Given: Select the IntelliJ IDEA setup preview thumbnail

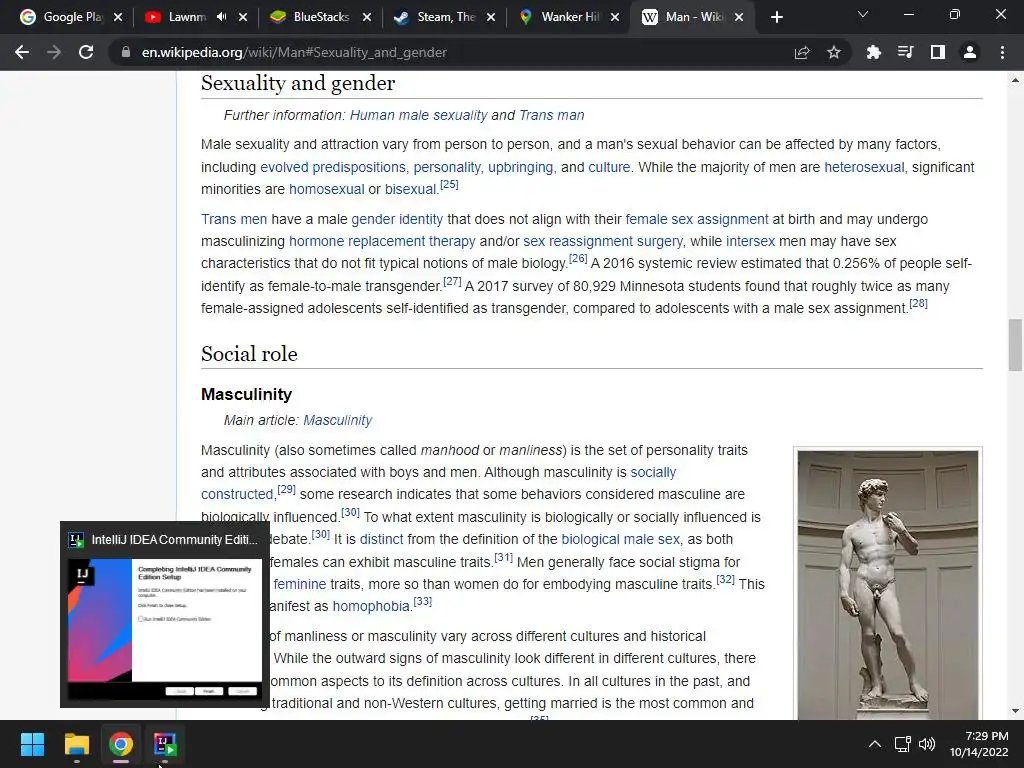Looking at the screenshot, I should tap(165, 615).
